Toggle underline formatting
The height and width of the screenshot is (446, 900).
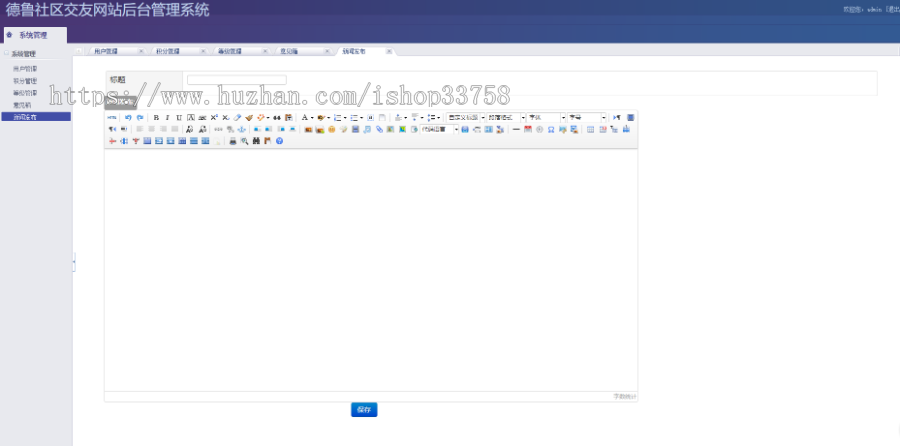pos(179,118)
